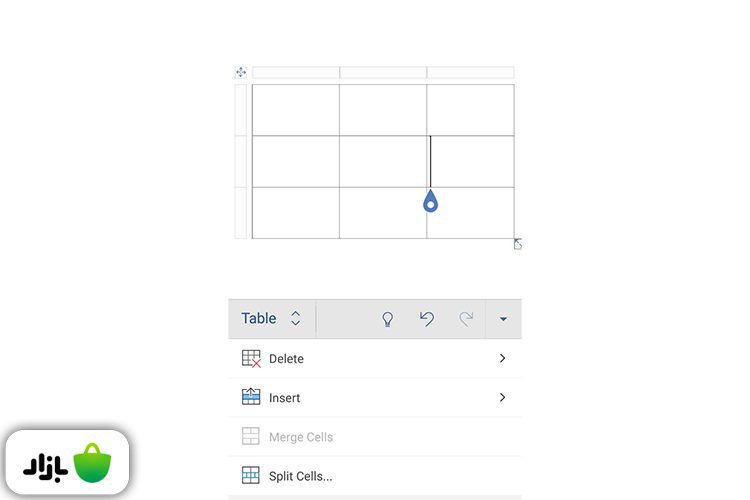Screen dimensions: 750x500
Task: Click the Merge Cells icon
Action: (251, 437)
